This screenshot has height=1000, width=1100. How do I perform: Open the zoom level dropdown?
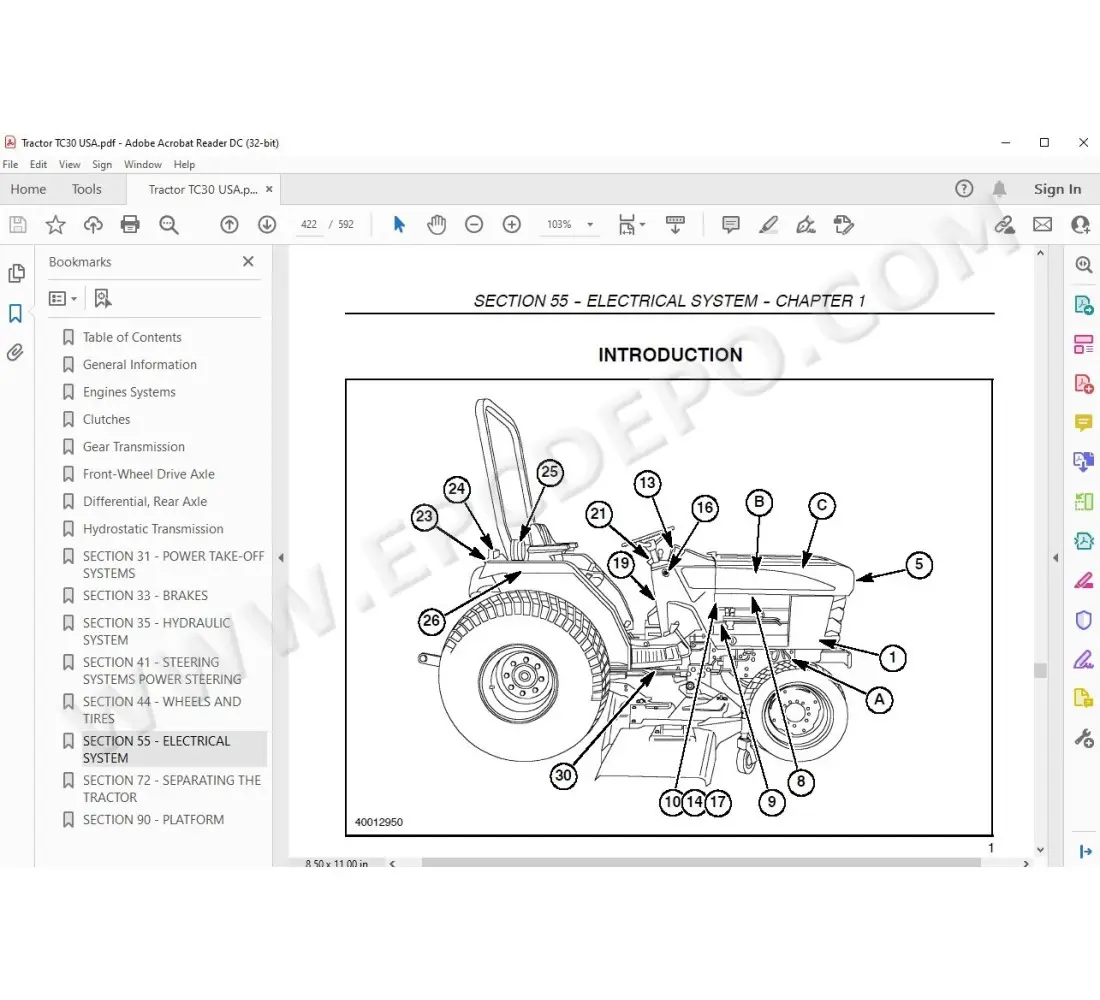589,224
